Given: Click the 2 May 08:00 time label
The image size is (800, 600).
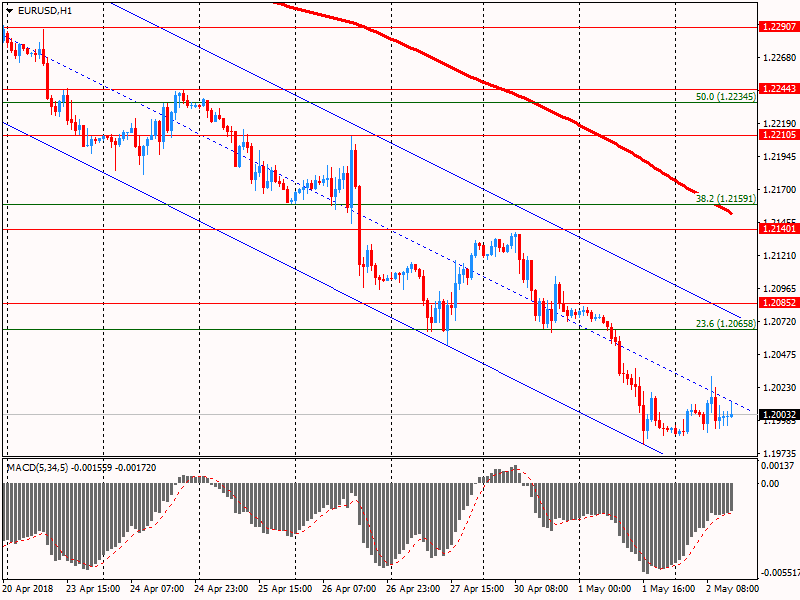Looking at the screenshot, I should point(733,589).
